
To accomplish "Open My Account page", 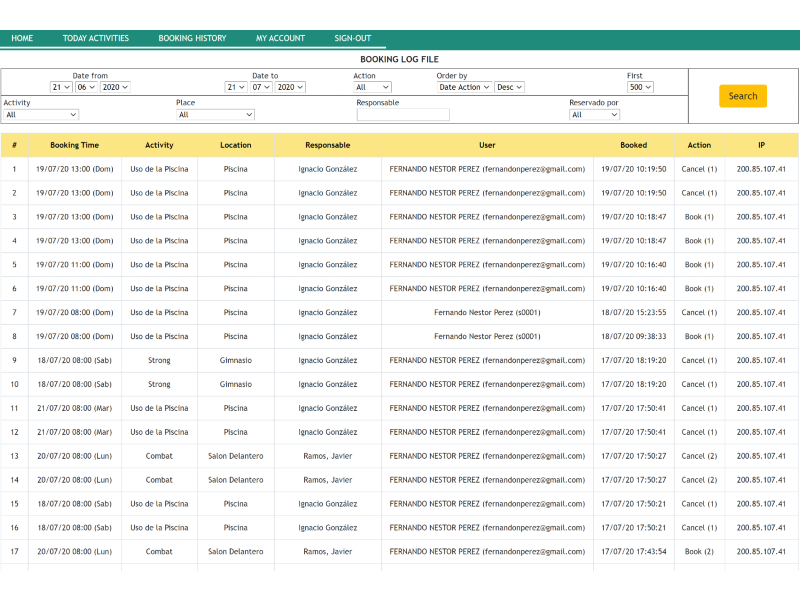I will (x=280, y=39).
